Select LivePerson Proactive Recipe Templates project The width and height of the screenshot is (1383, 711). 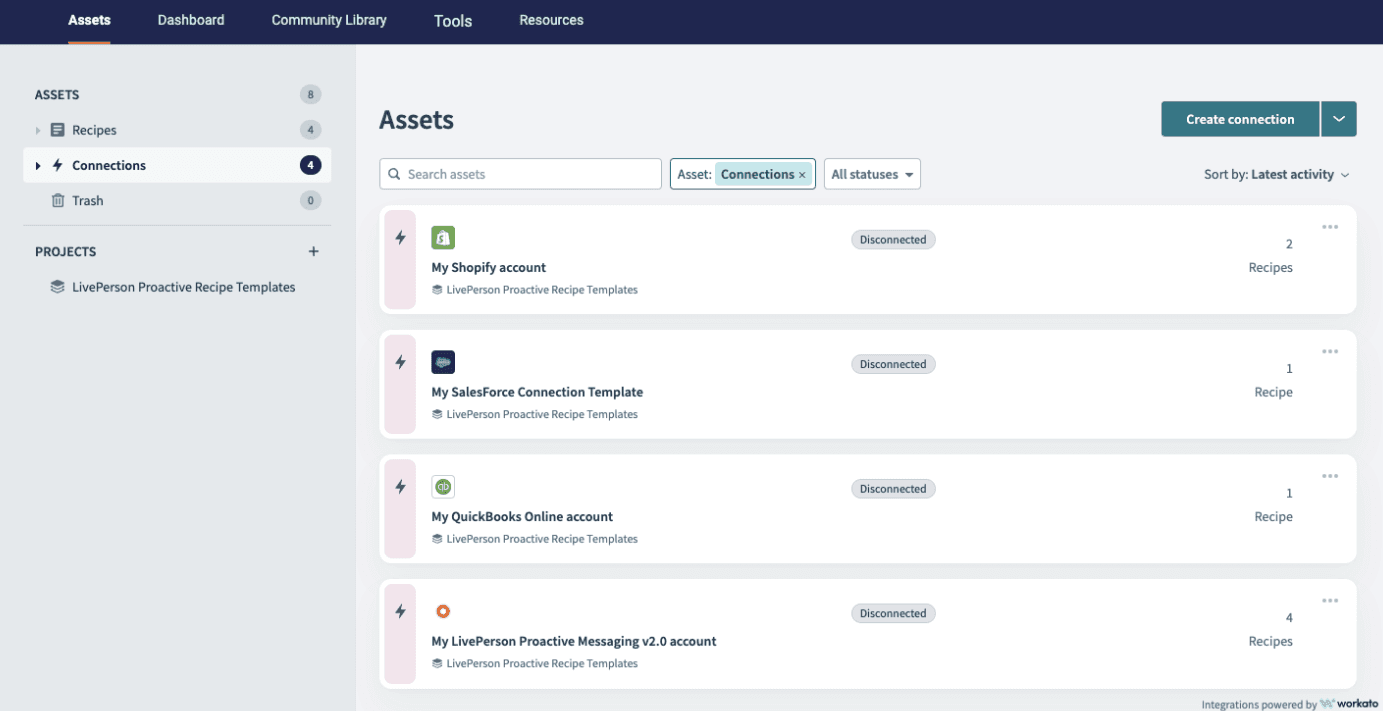[x=183, y=287]
